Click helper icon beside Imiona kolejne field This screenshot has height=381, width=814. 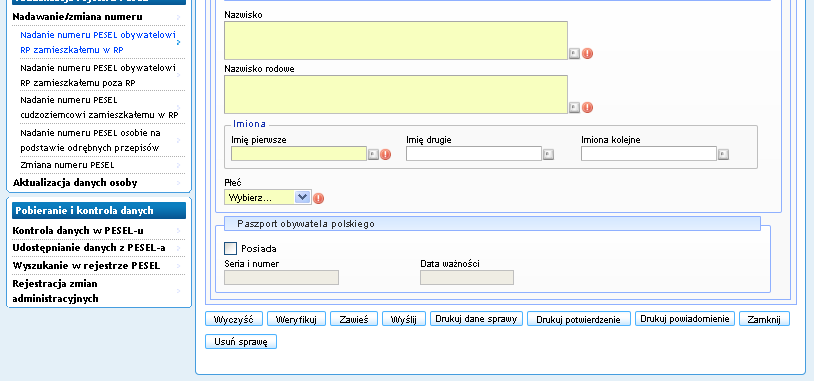(723, 154)
